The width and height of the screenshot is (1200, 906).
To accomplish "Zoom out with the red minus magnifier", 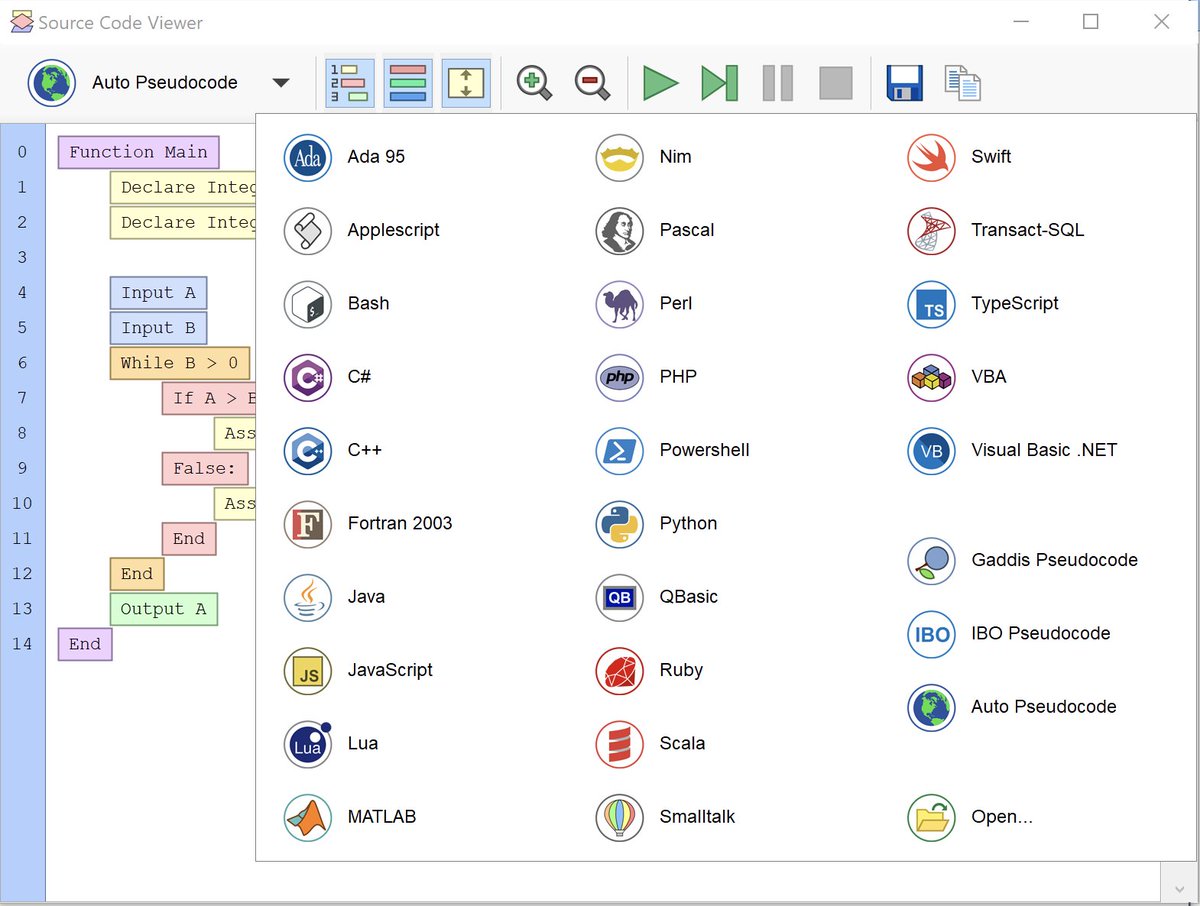I will click(592, 82).
